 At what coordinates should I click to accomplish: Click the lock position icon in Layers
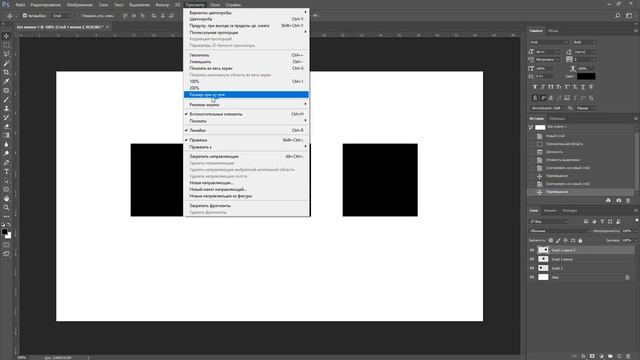[565, 240]
